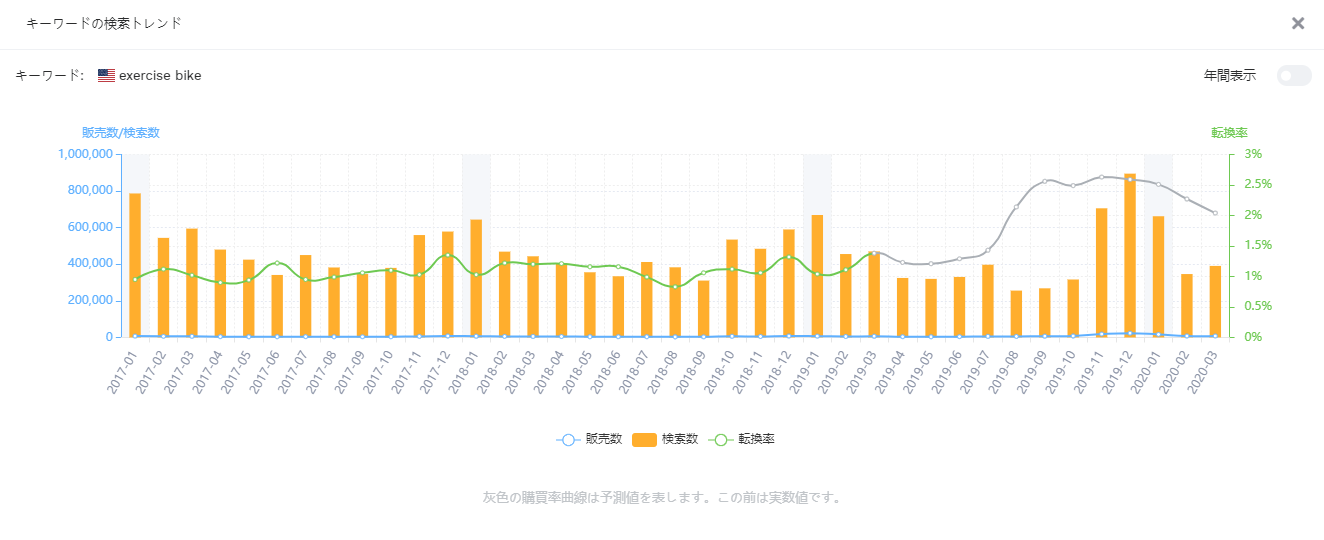
Task: Click the US flag icon beside keyword
Action: 106,75
